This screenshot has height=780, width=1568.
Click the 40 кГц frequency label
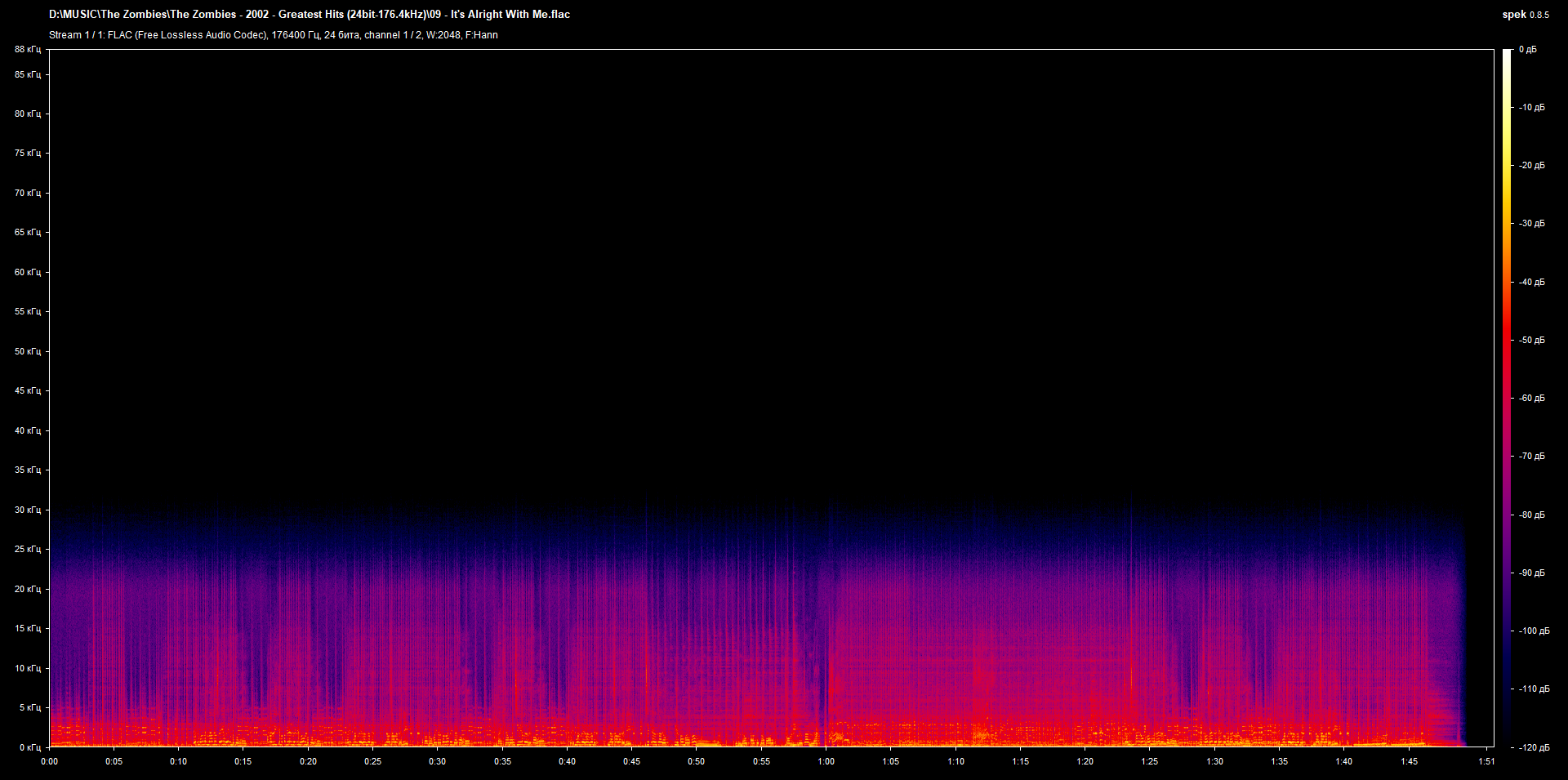[x=28, y=430]
